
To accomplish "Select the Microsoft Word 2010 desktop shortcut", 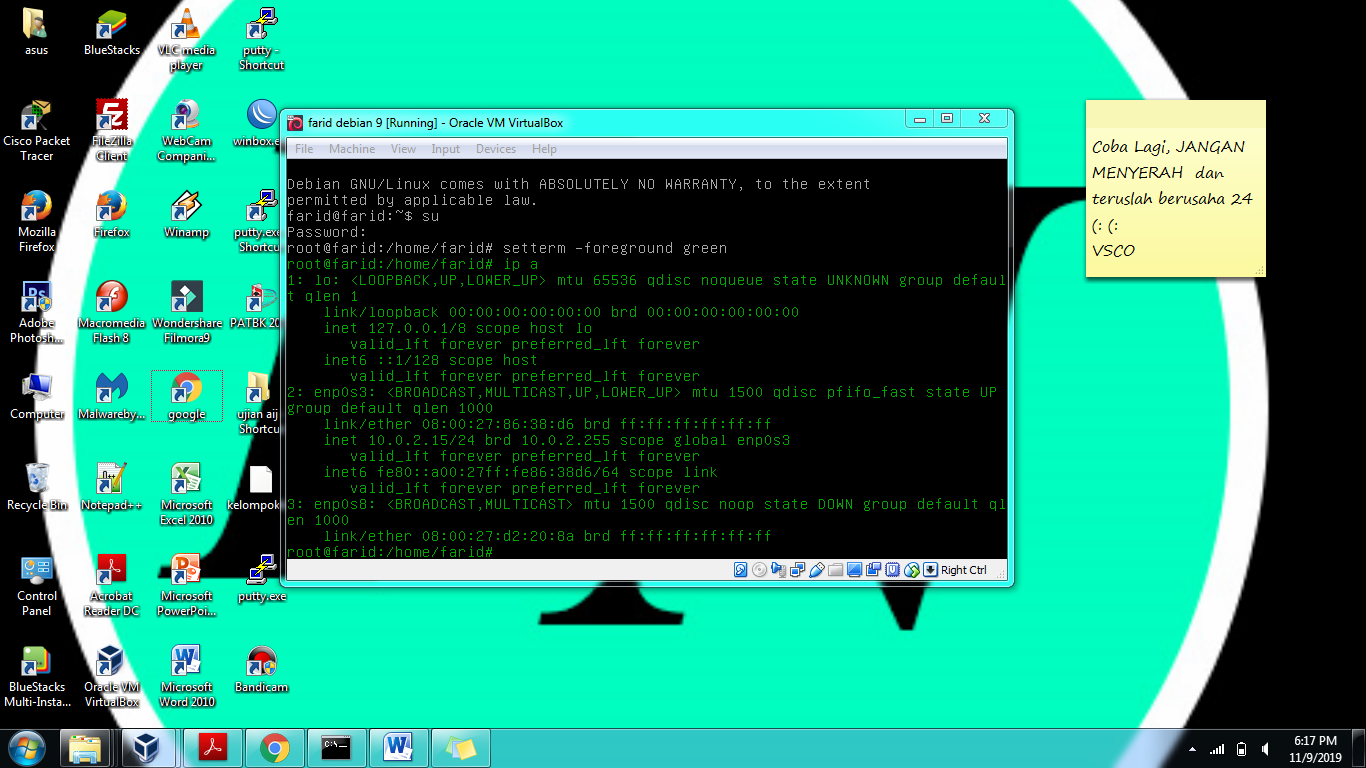I will tap(186, 676).
